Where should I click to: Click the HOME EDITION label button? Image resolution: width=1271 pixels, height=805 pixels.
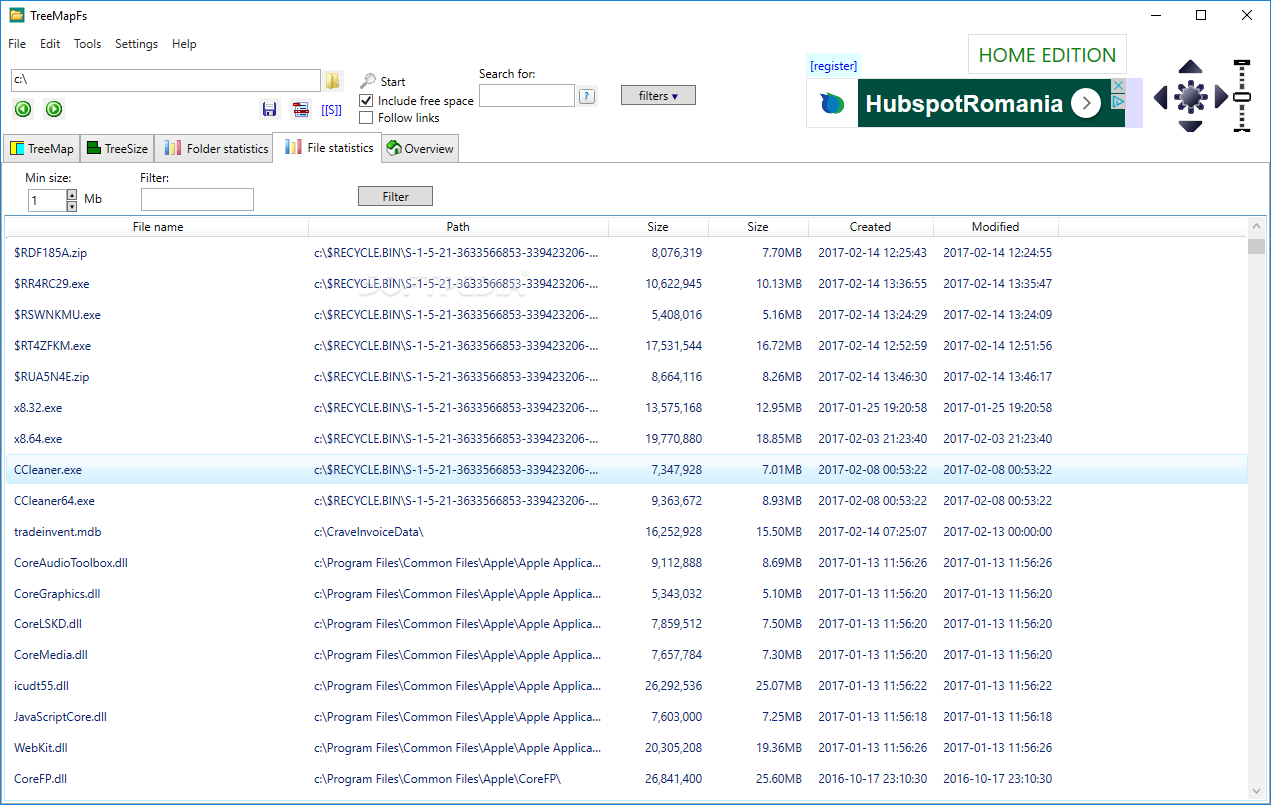pyautogui.click(x=1047, y=55)
